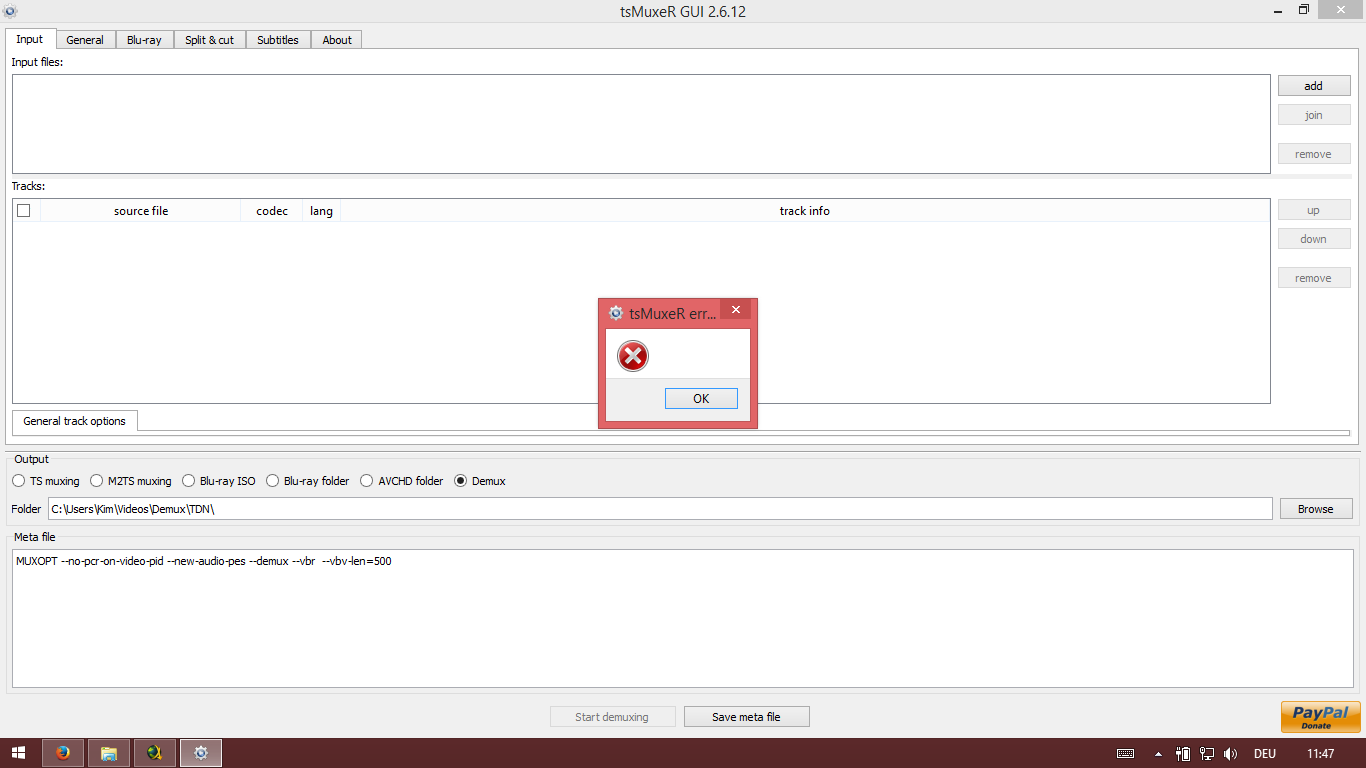
Task: Click the gear icon in the error dialog title
Action: [x=616, y=313]
